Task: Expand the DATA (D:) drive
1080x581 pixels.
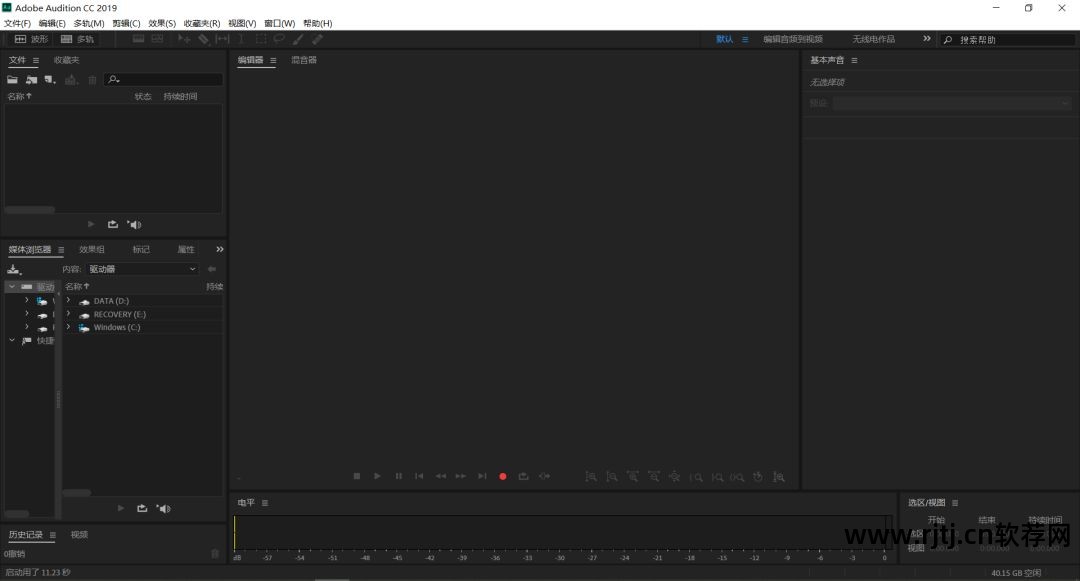Action: coord(68,301)
